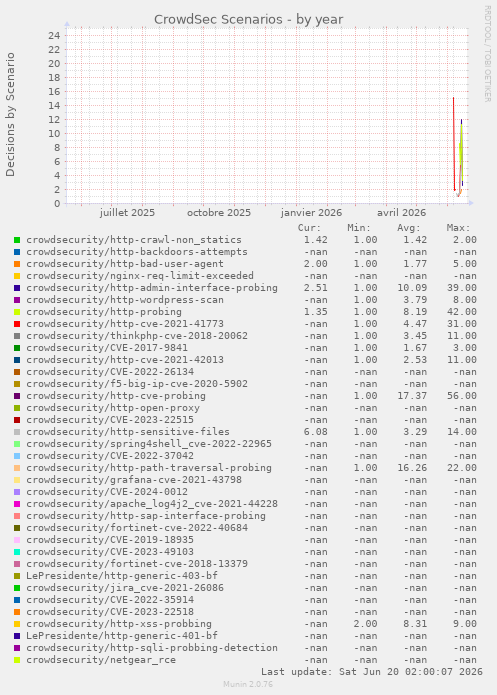Click the 10.09 average value
Viewport: 497px width, 695px height.
(412, 288)
